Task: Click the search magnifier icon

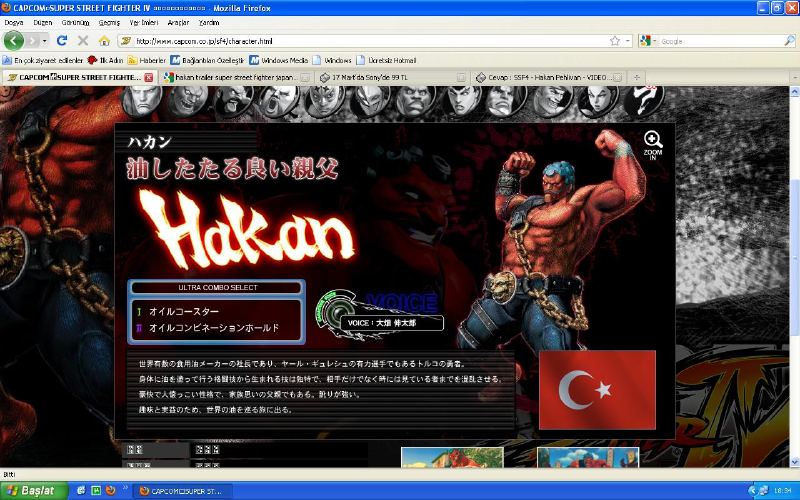Action: point(789,41)
